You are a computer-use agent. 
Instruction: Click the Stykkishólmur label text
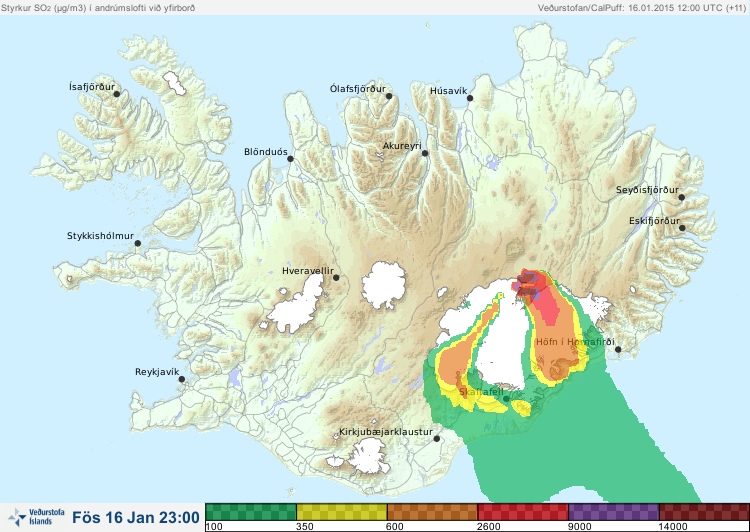[100, 236]
